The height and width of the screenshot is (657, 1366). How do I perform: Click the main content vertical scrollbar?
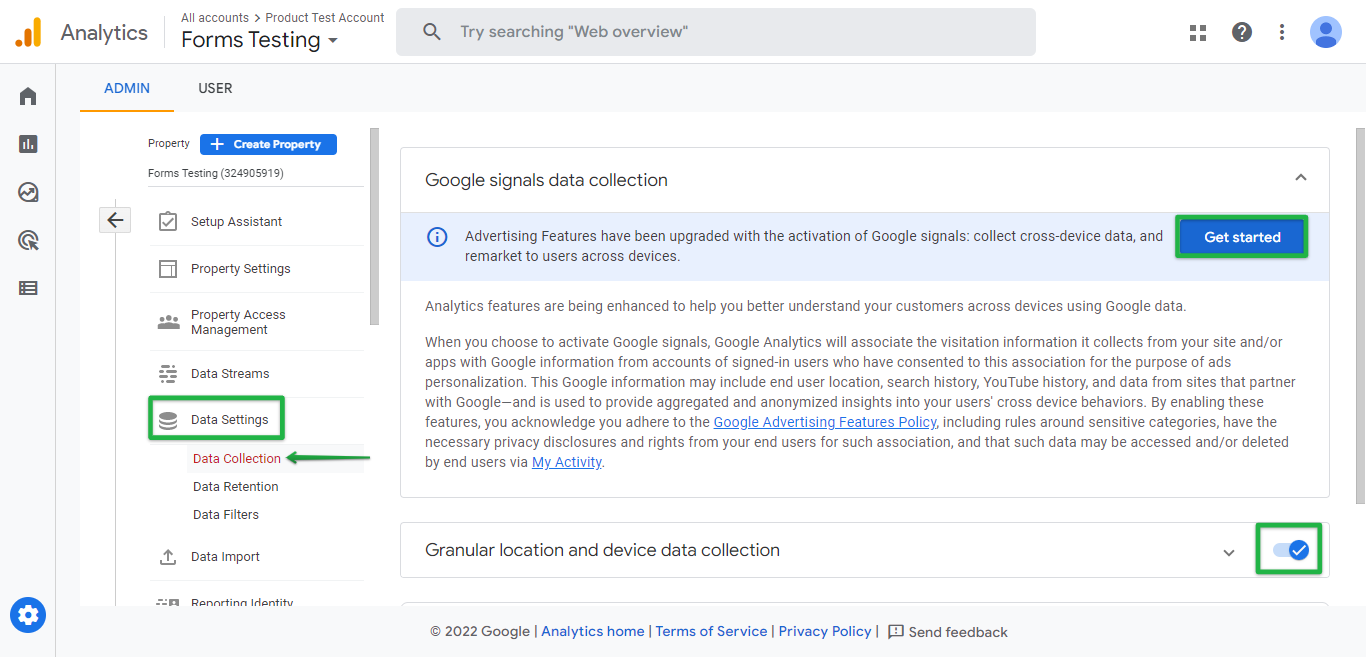click(x=1360, y=314)
